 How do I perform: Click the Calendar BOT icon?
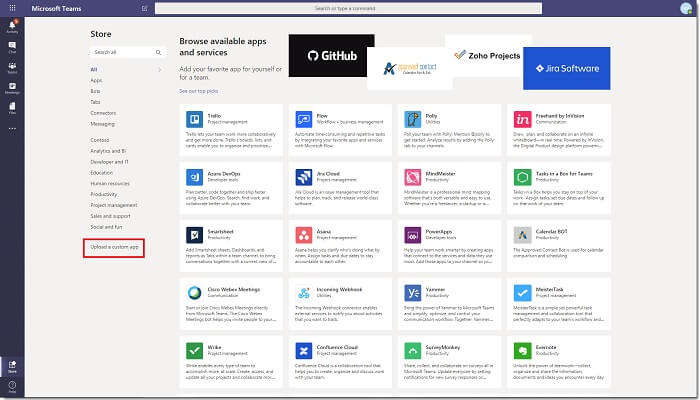tap(522, 235)
